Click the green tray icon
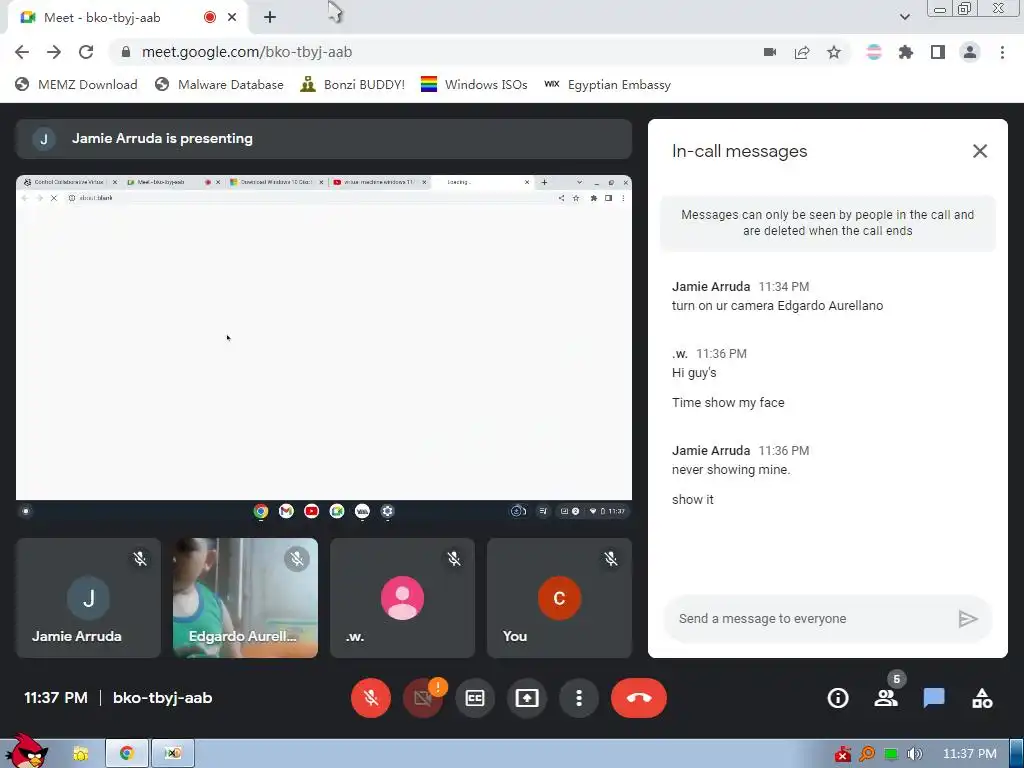The image size is (1024, 768). tap(891, 754)
